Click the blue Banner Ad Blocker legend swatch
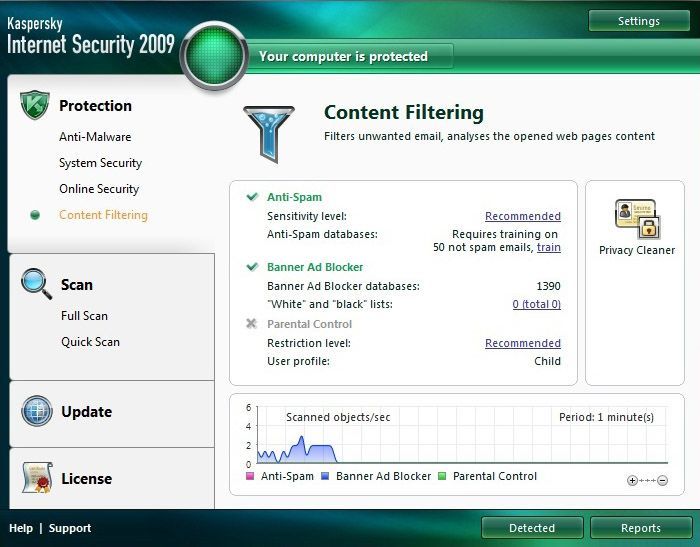The height and width of the screenshot is (547, 700). coord(325,476)
